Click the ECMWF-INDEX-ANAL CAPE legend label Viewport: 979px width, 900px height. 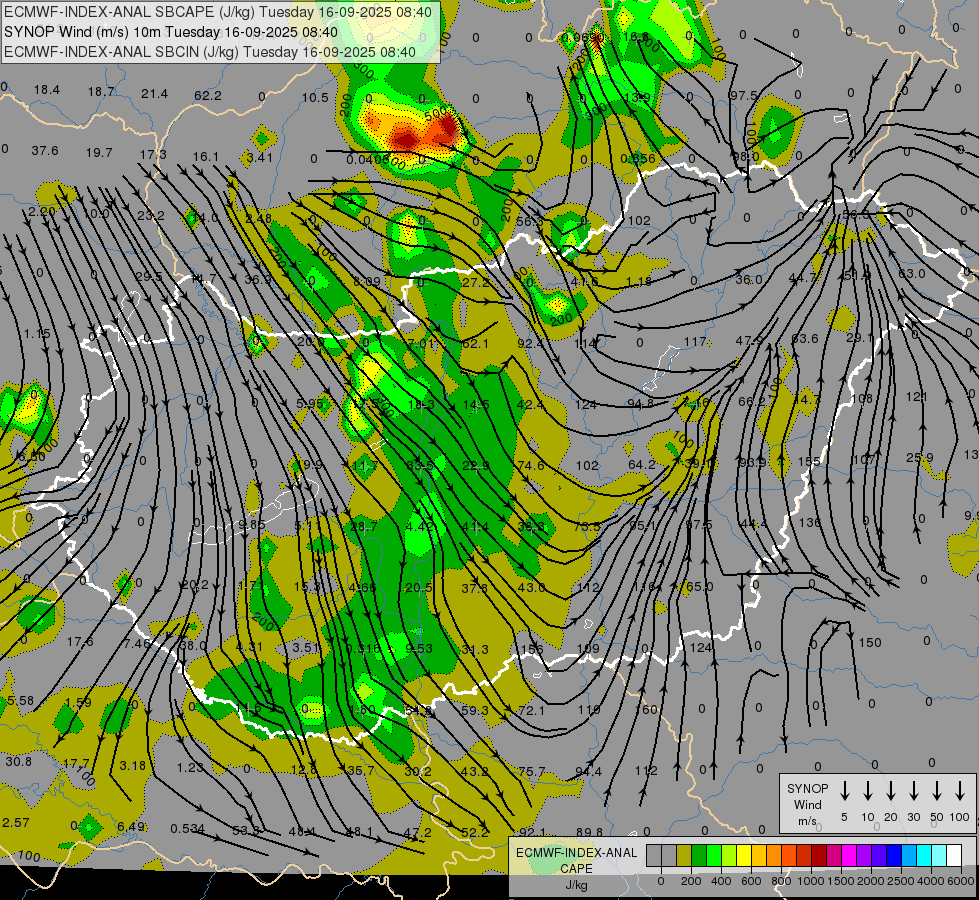576,860
